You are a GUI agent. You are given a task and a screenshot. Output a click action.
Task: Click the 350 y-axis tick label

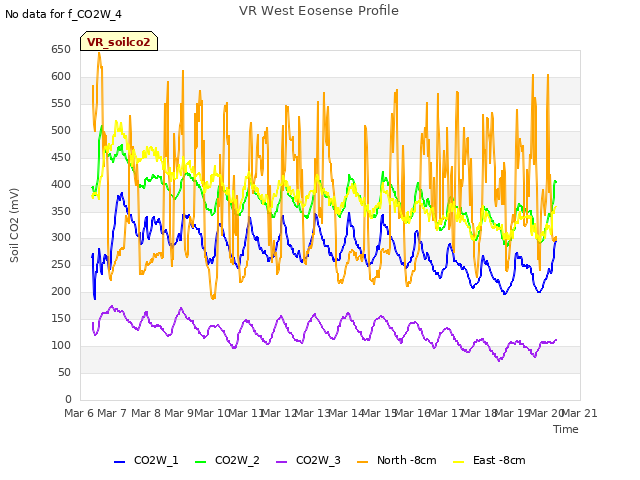(x=61, y=211)
